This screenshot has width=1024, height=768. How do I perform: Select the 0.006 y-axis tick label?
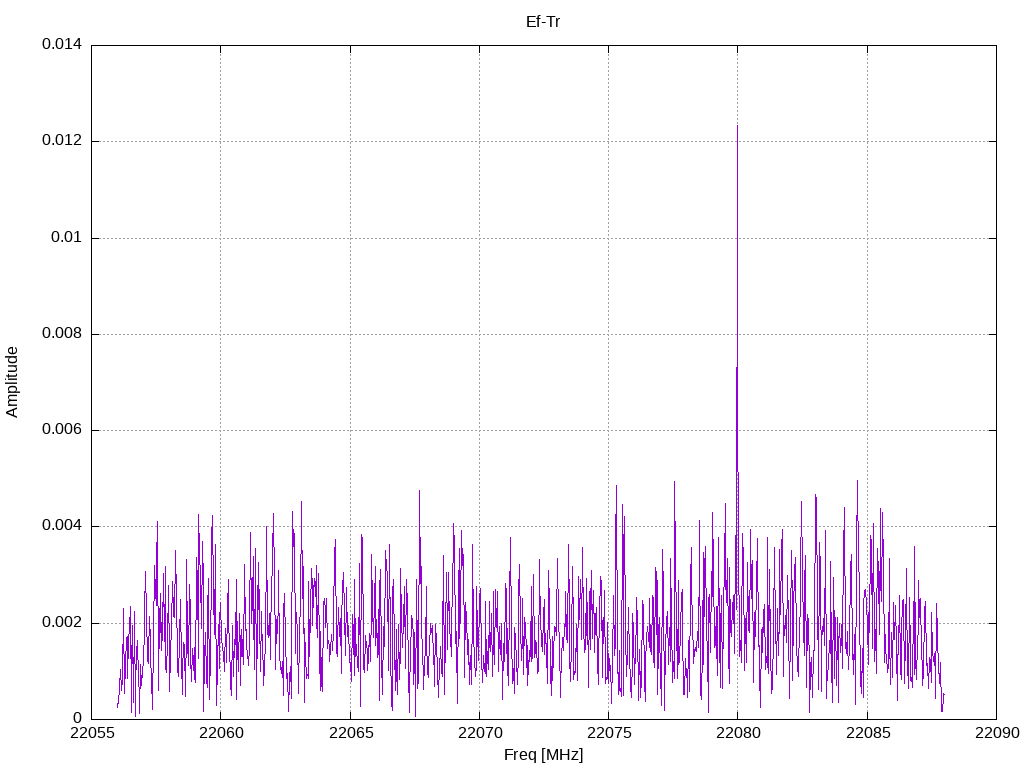point(61,430)
